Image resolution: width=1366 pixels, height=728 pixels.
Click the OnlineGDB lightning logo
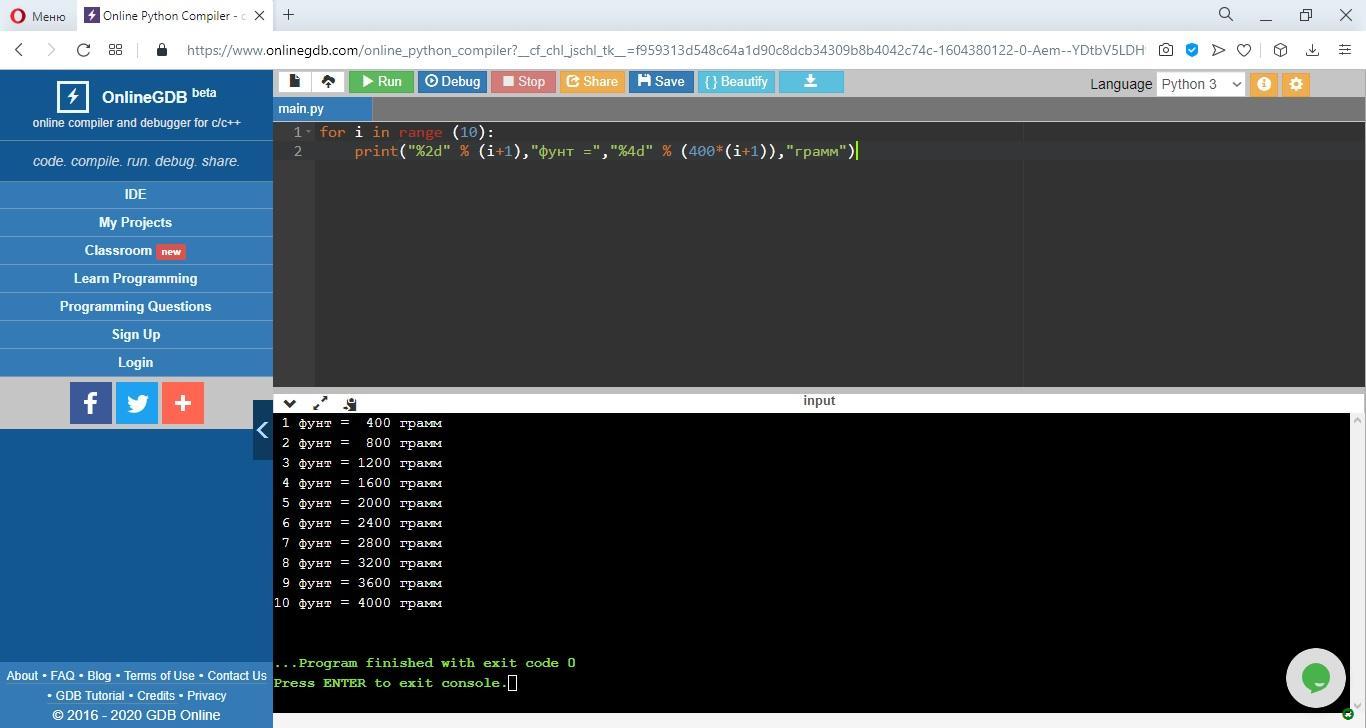72,97
